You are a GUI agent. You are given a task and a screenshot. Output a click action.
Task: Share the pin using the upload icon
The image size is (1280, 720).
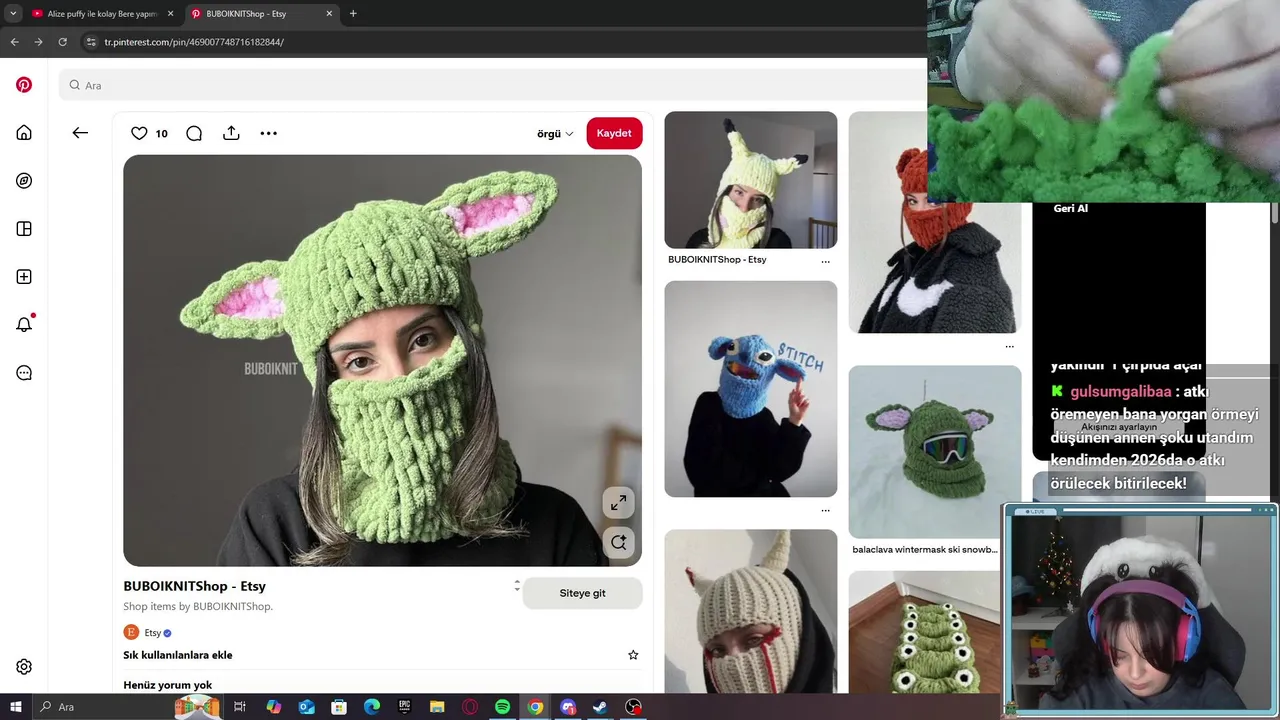coord(231,133)
